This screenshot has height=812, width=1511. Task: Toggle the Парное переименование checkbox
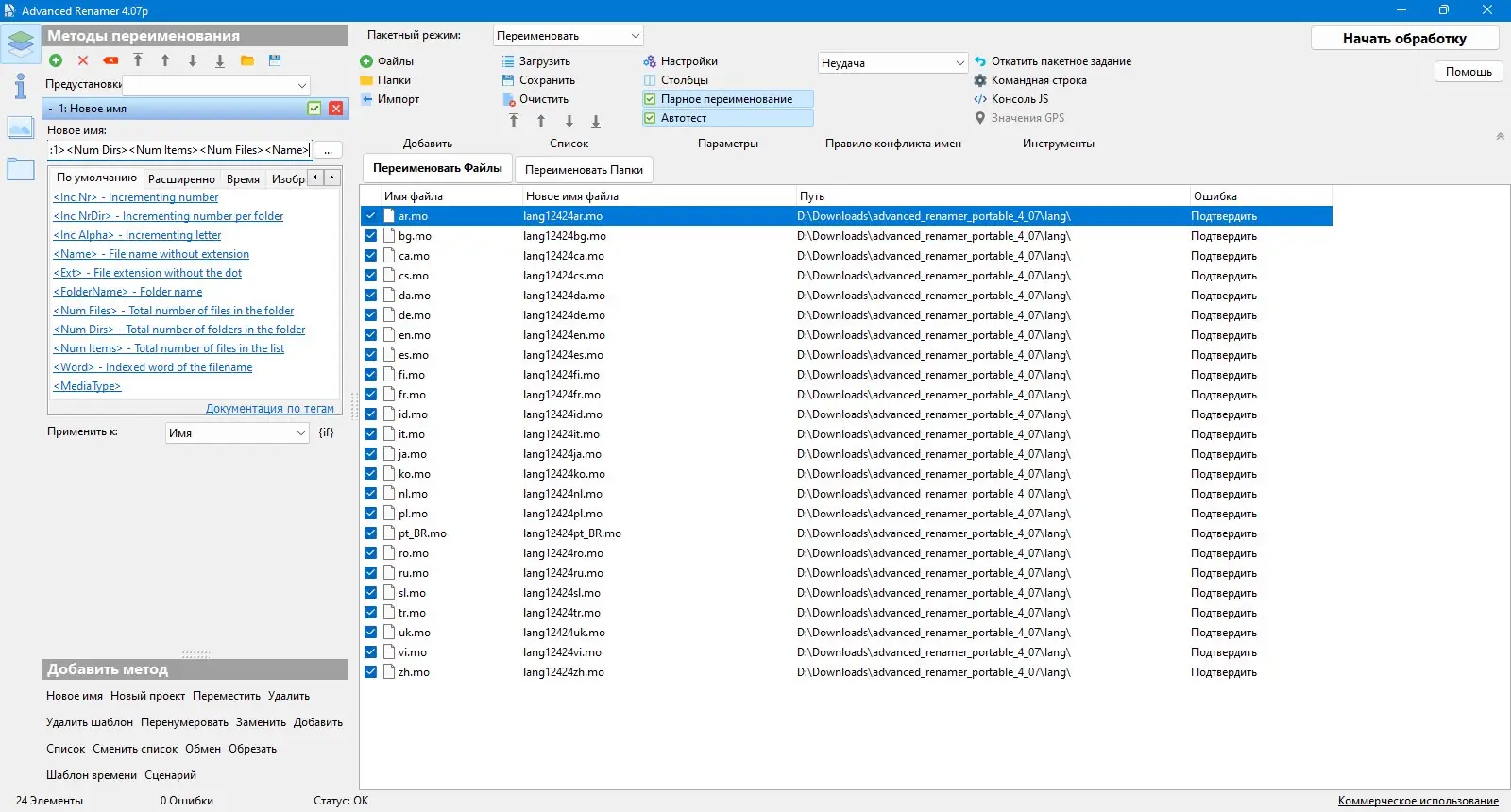click(650, 99)
